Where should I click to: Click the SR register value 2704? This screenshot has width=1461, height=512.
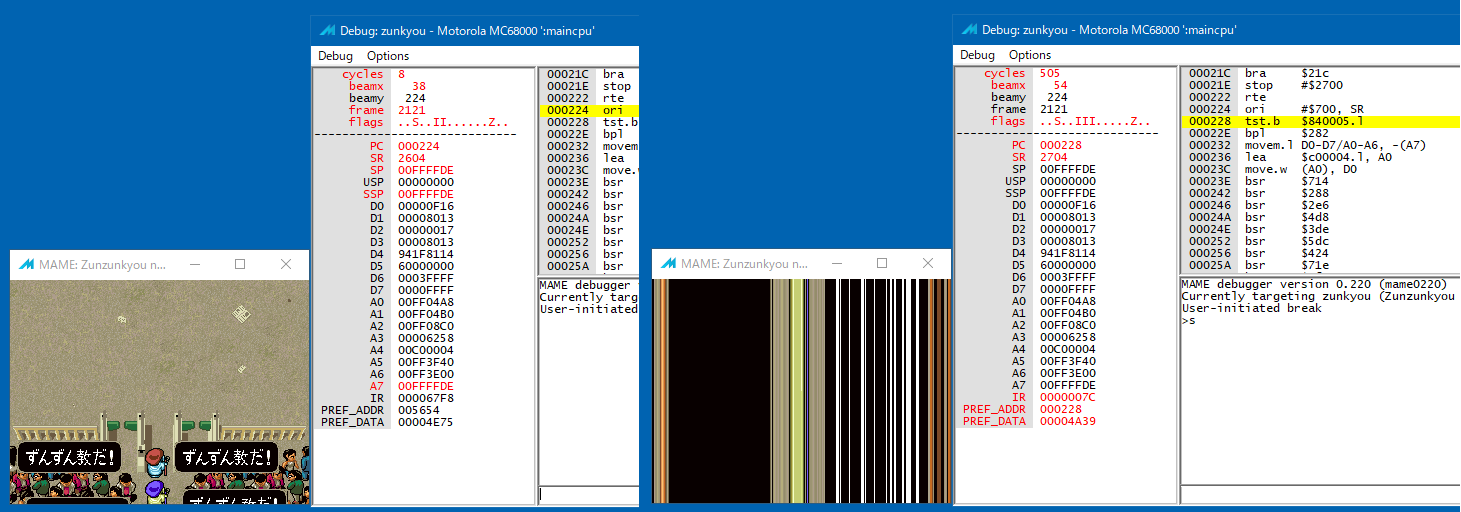(1053, 157)
